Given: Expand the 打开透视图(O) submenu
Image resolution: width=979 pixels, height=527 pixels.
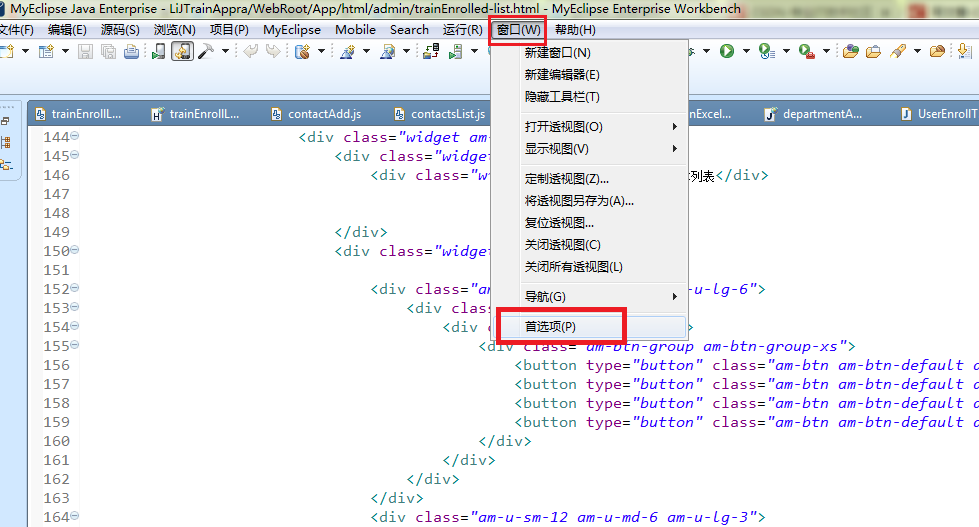Looking at the screenshot, I should (589, 127).
